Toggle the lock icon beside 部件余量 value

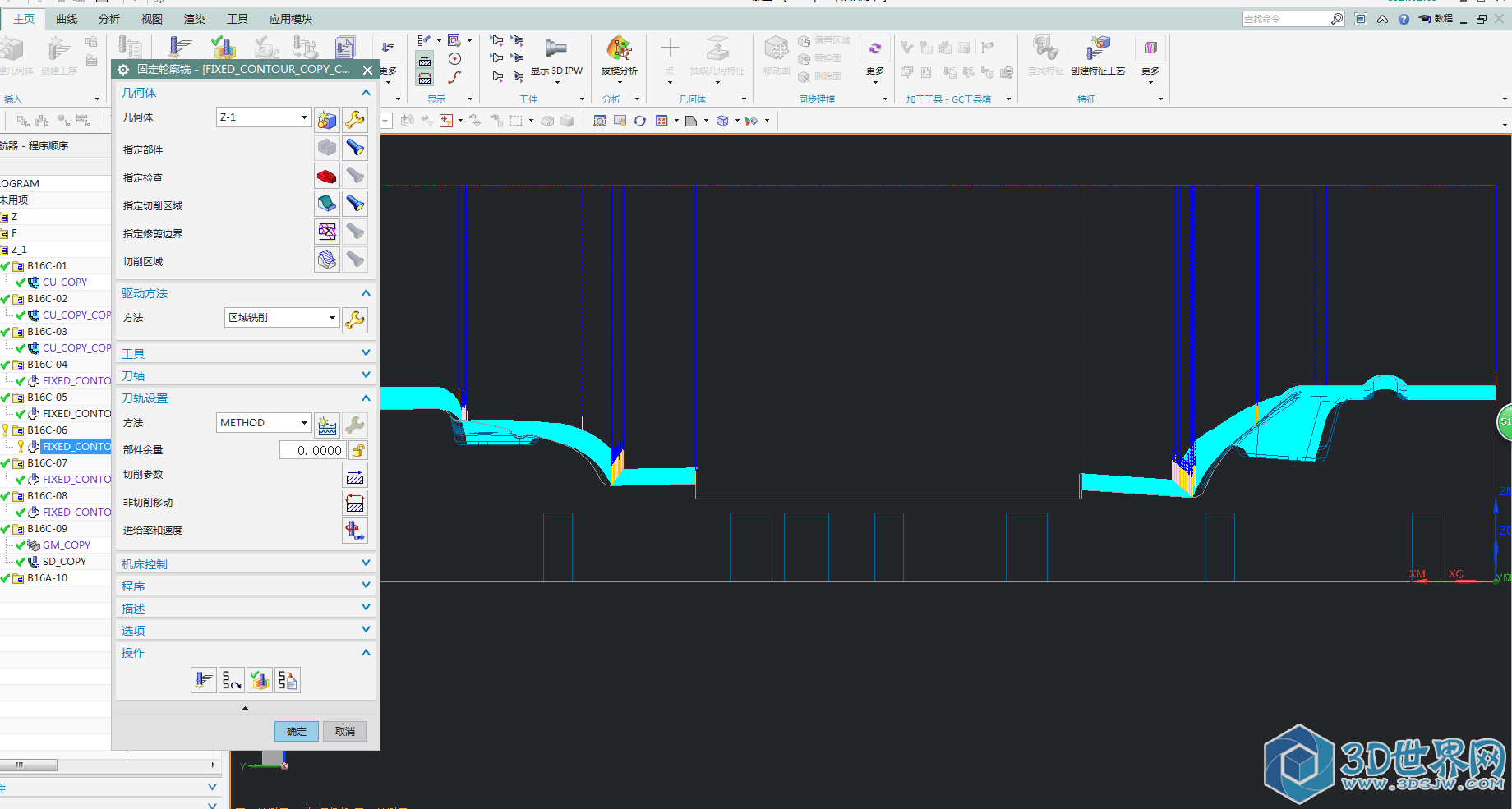click(x=358, y=450)
